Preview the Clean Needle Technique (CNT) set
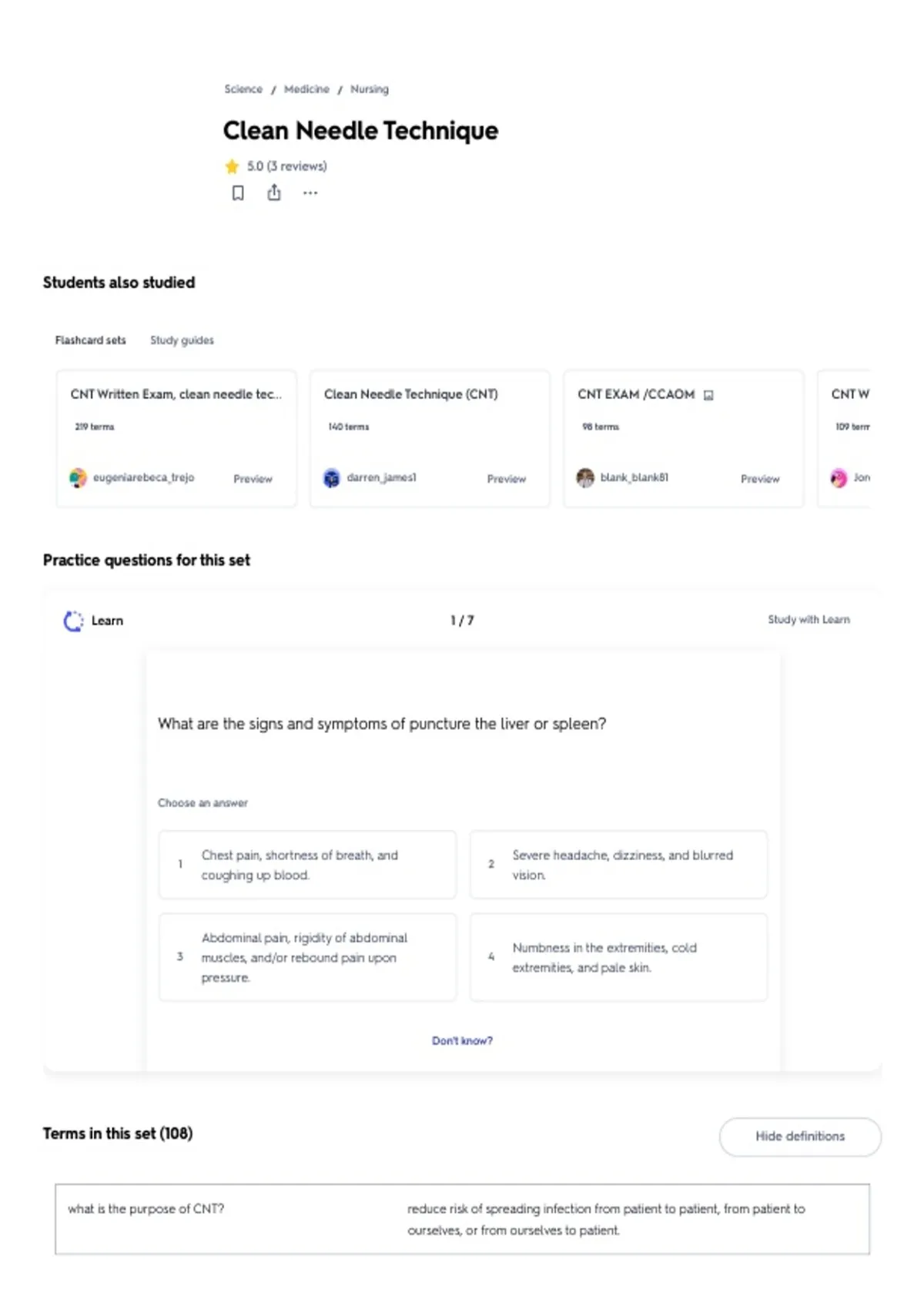The height and width of the screenshot is (1309, 924). 506,479
